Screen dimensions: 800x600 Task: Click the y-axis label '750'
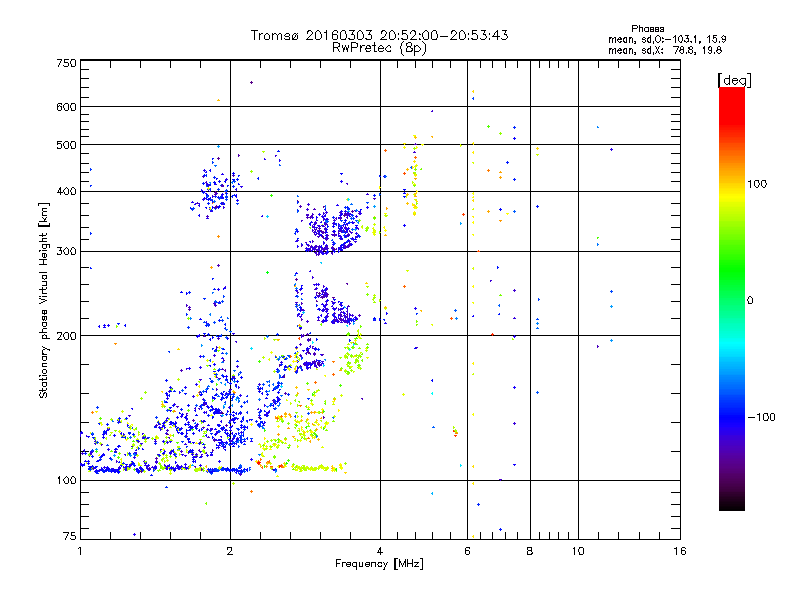(66, 63)
